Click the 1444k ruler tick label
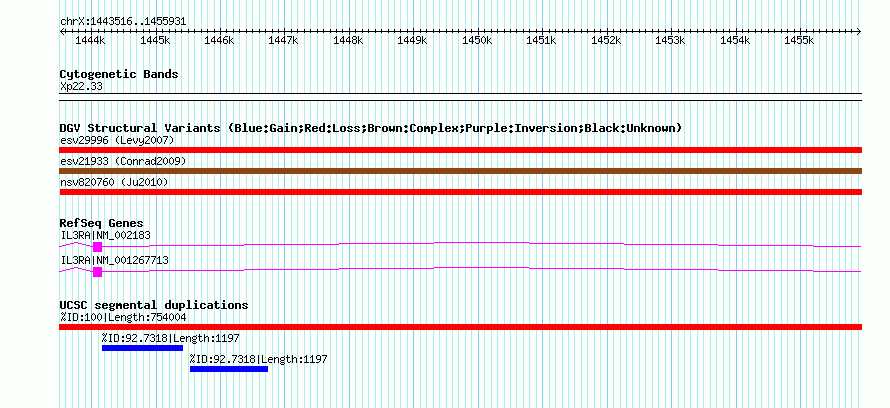 (x=90, y=41)
